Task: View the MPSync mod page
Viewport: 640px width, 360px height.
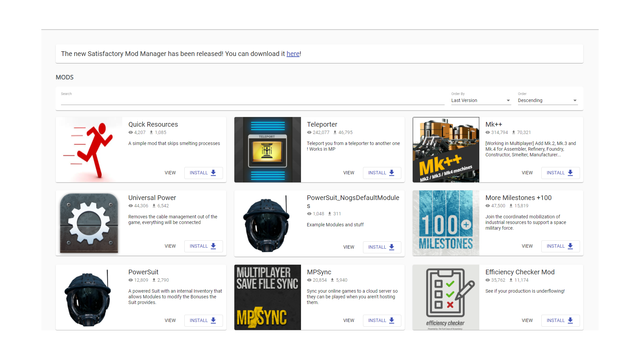Action: click(x=349, y=320)
